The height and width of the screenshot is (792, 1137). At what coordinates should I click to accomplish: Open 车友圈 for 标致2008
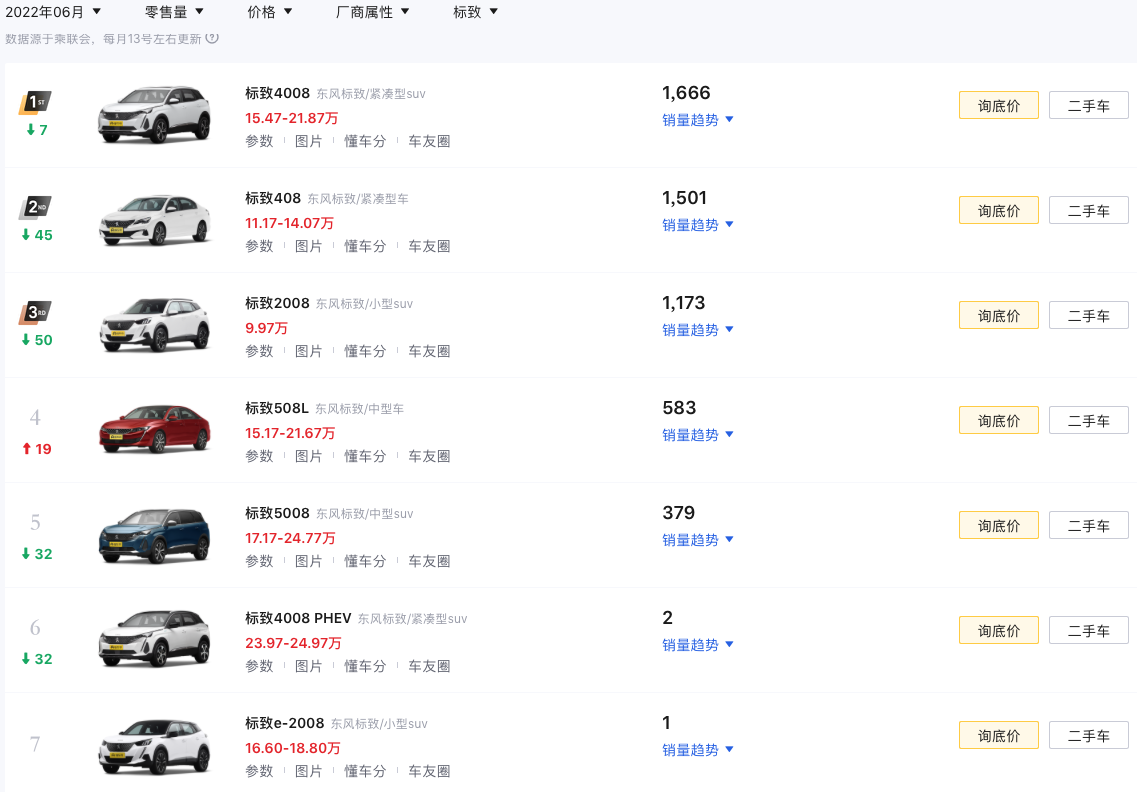[x=429, y=352]
